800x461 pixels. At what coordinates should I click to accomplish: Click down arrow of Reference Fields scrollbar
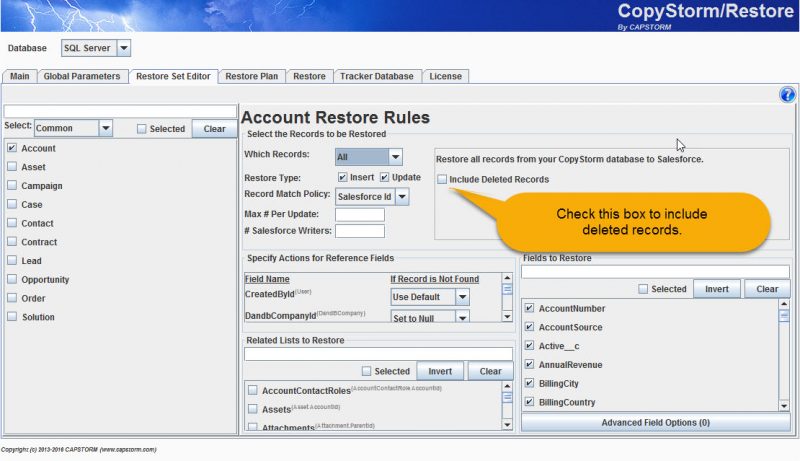(507, 317)
